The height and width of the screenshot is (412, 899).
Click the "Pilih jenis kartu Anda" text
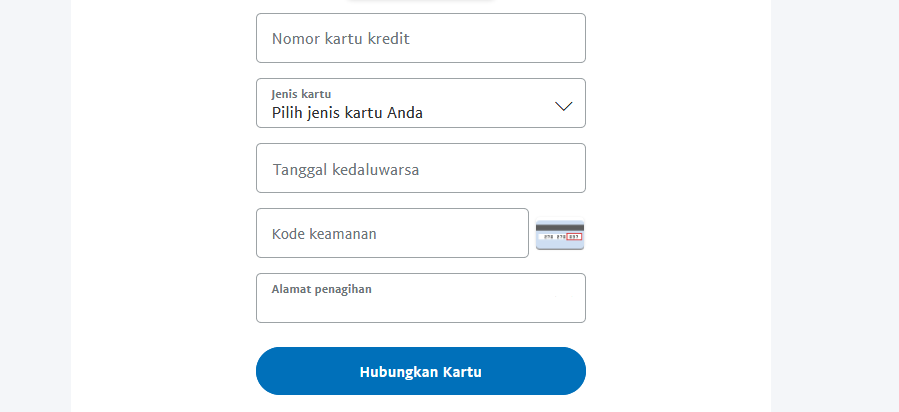(x=347, y=113)
